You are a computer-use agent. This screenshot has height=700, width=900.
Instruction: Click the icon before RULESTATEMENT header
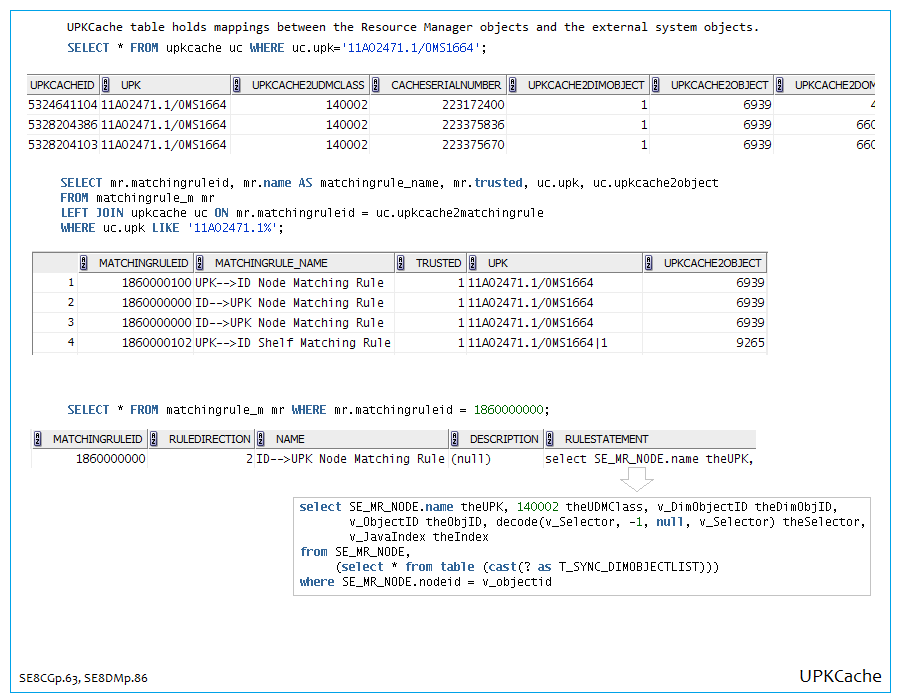(551, 439)
